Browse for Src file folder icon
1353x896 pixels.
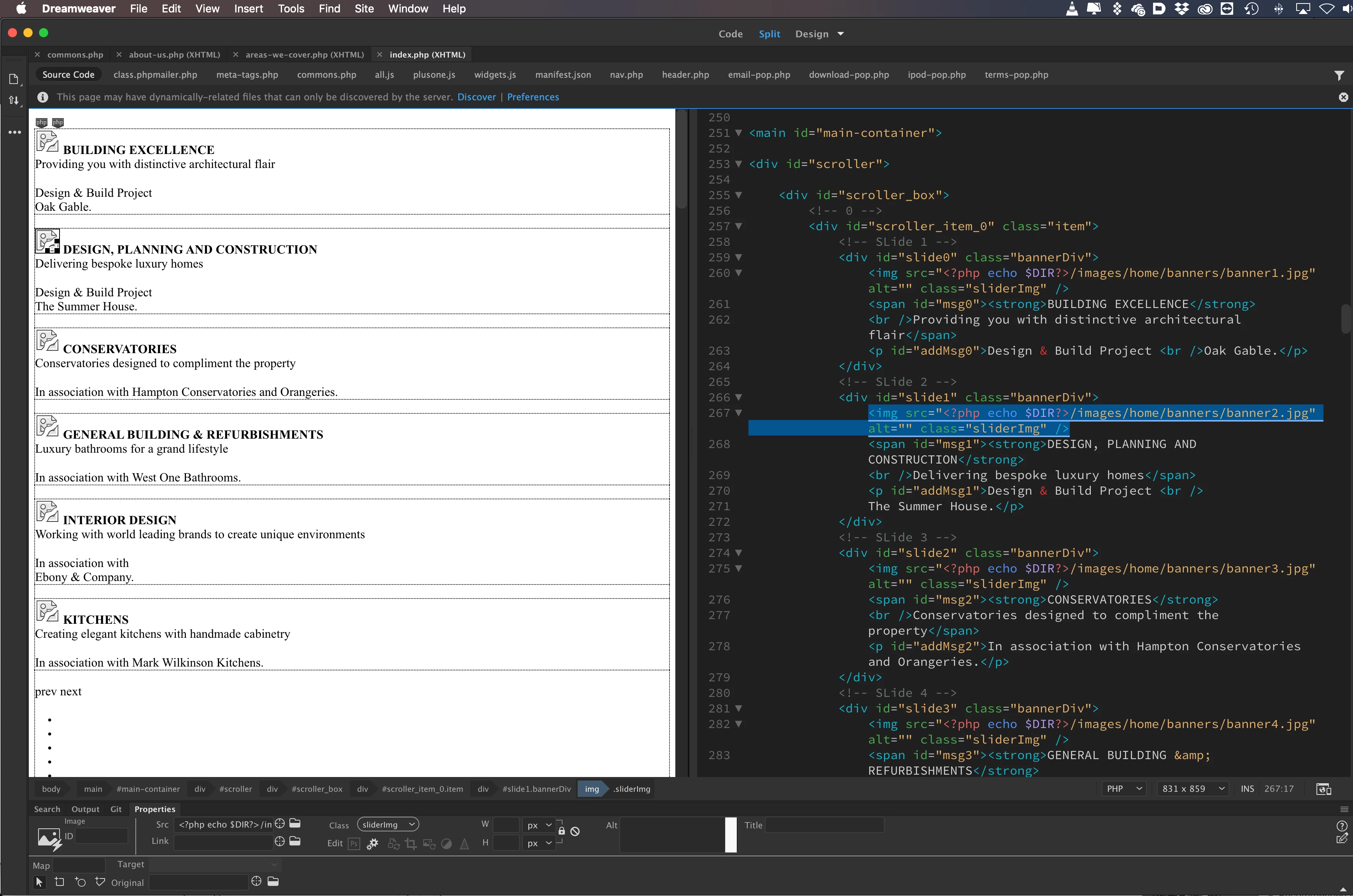(x=295, y=823)
